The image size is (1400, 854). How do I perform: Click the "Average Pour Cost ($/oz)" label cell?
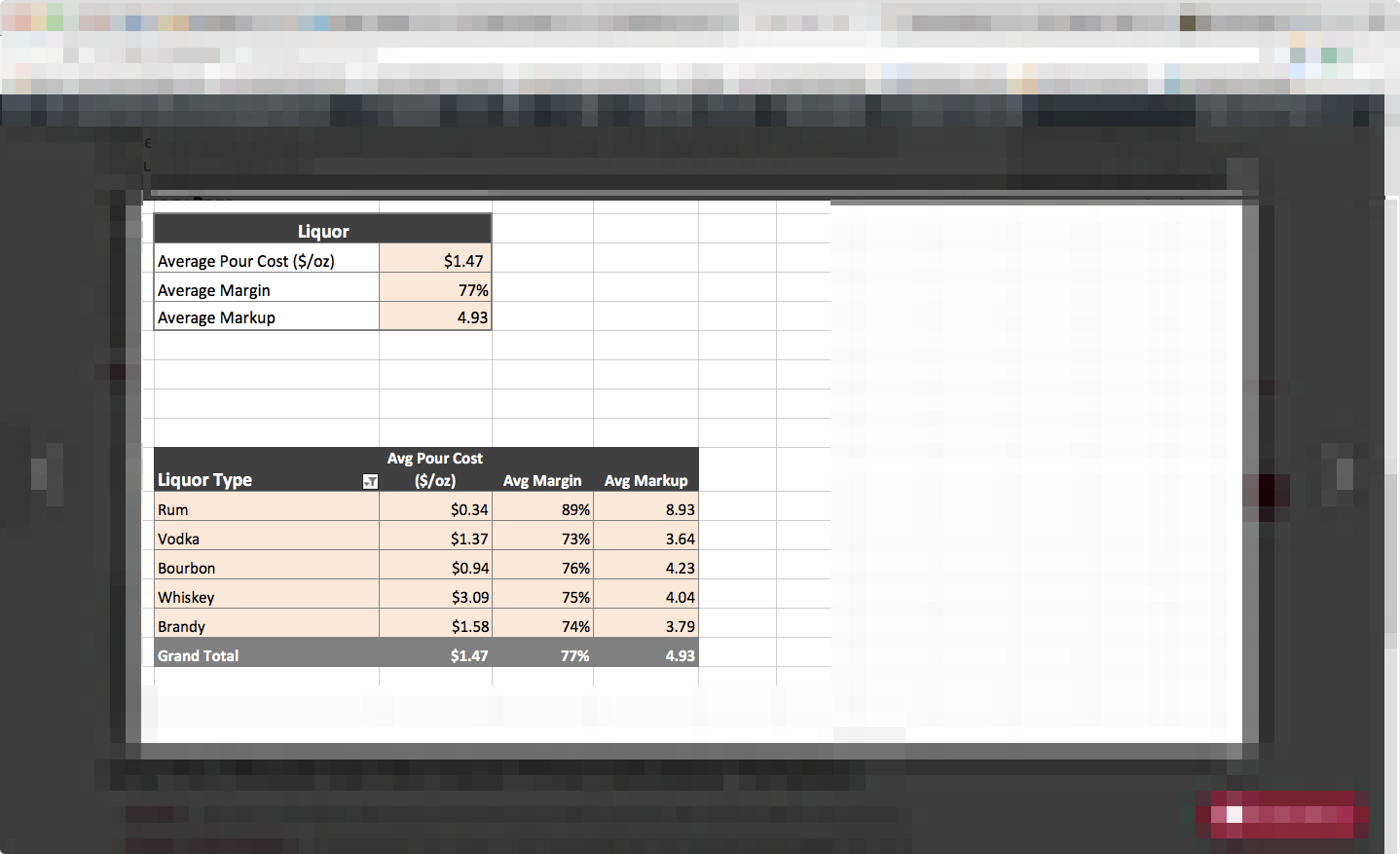[x=267, y=258]
